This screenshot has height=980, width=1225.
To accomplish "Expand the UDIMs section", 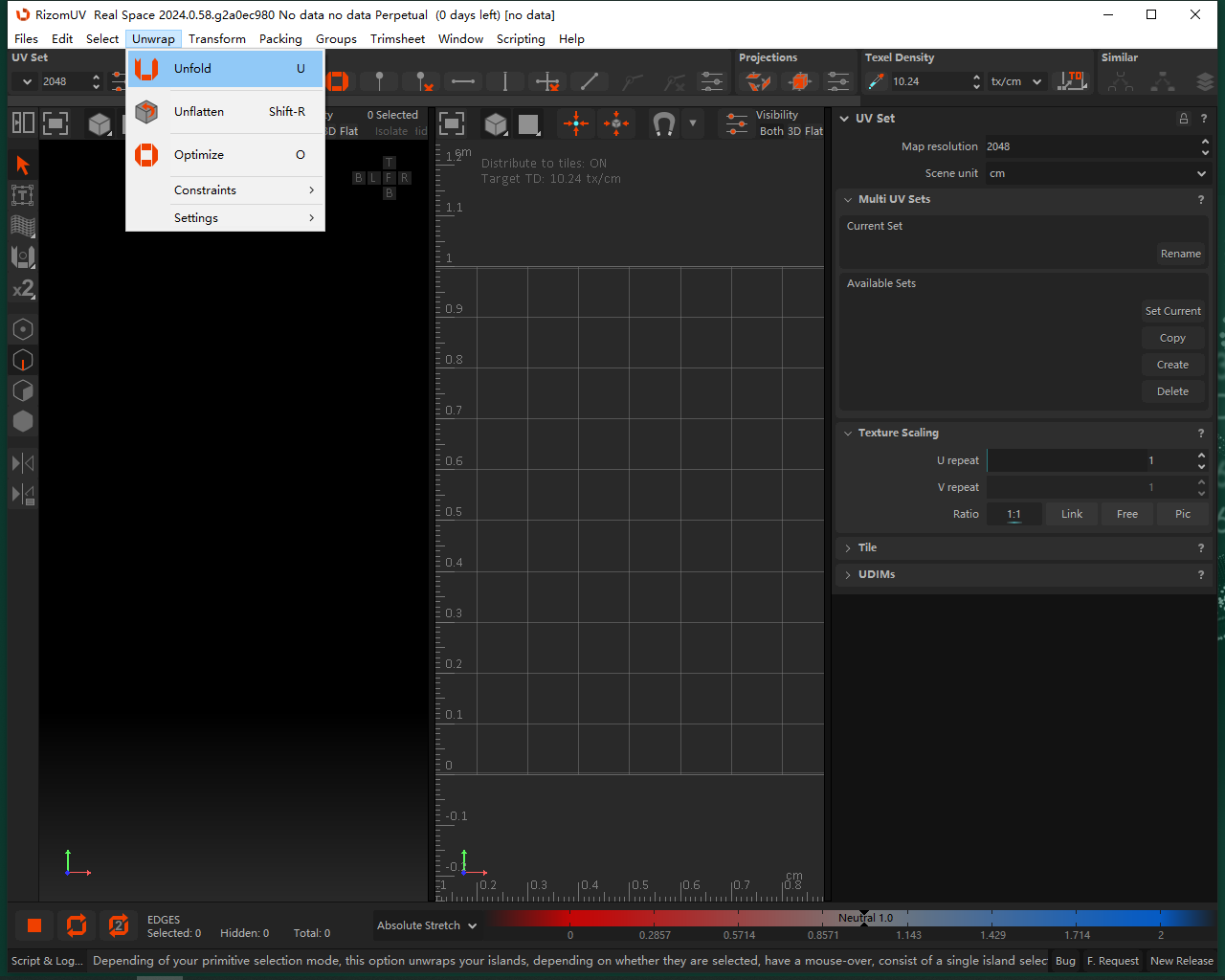I will point(848,574).
